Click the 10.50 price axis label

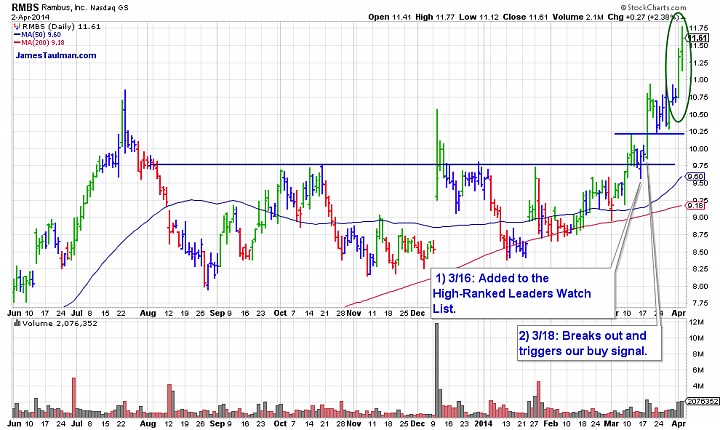pyautogui.click(x=698, y=114)
